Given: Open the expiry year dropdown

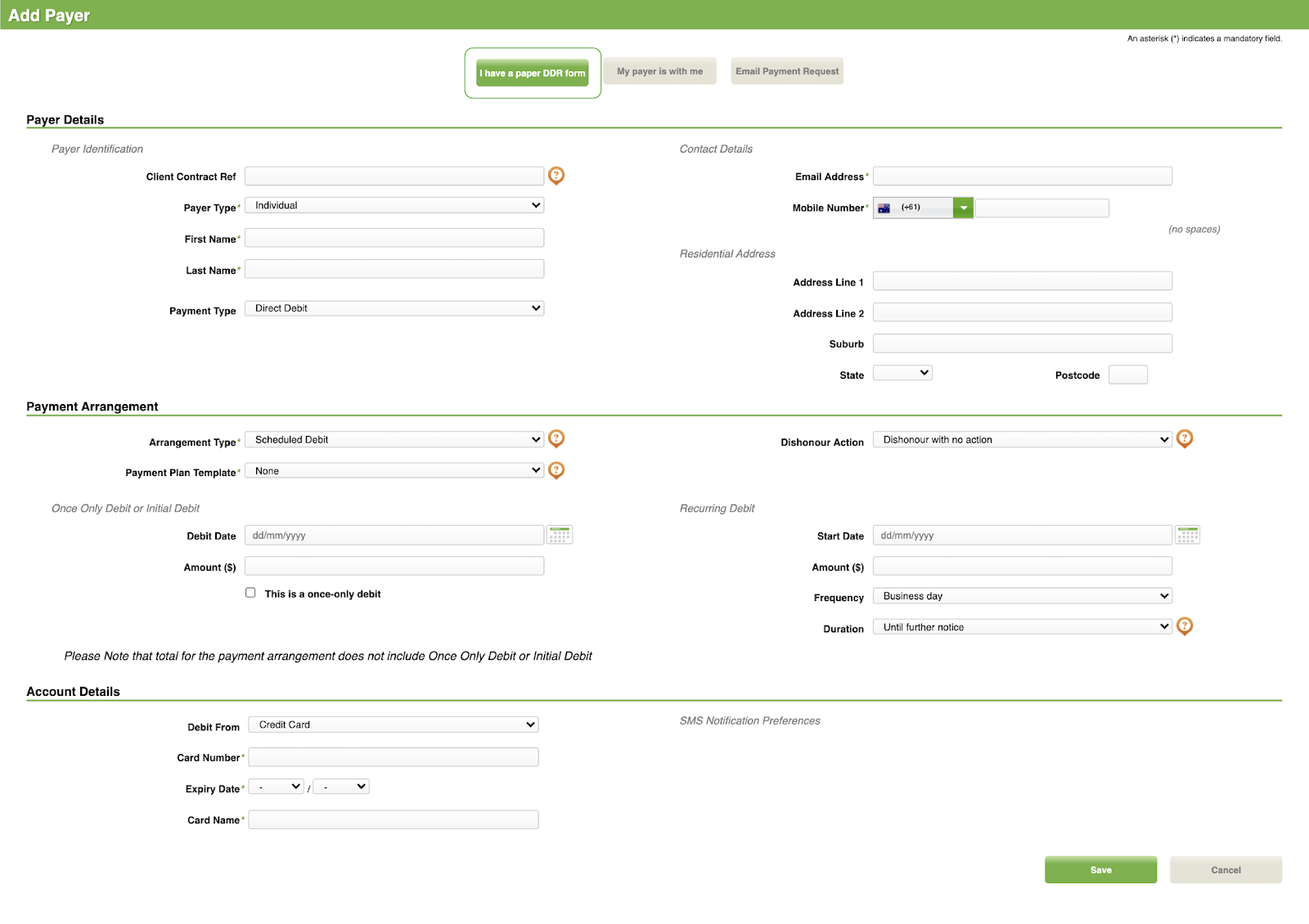Looking at the screenshot, I should point(341,787).
